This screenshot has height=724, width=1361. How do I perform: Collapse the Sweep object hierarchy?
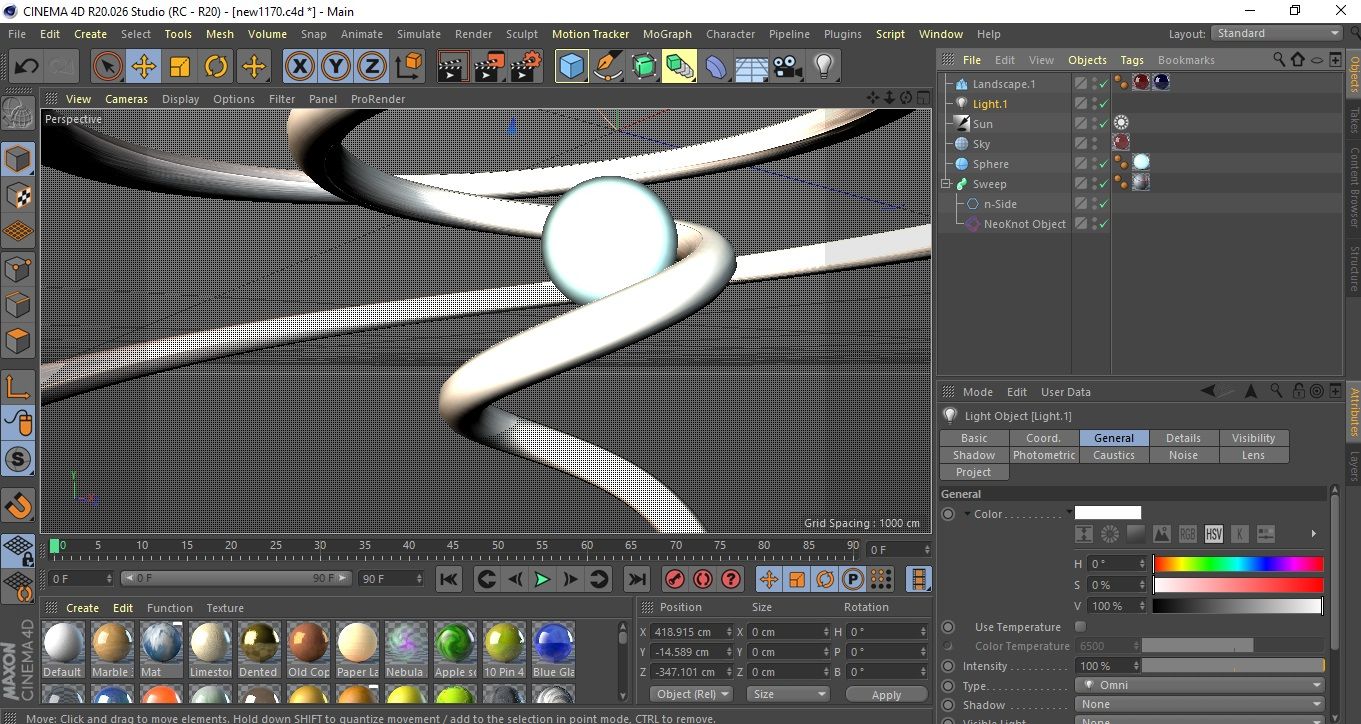click(945, 184)
